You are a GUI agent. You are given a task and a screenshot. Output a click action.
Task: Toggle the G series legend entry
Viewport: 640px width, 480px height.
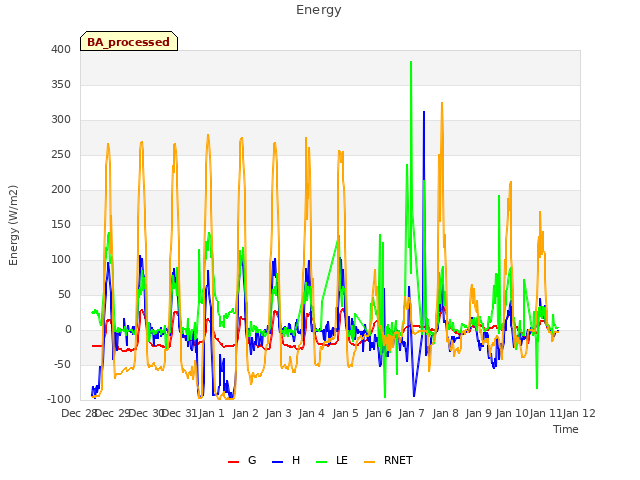(242, 460)
